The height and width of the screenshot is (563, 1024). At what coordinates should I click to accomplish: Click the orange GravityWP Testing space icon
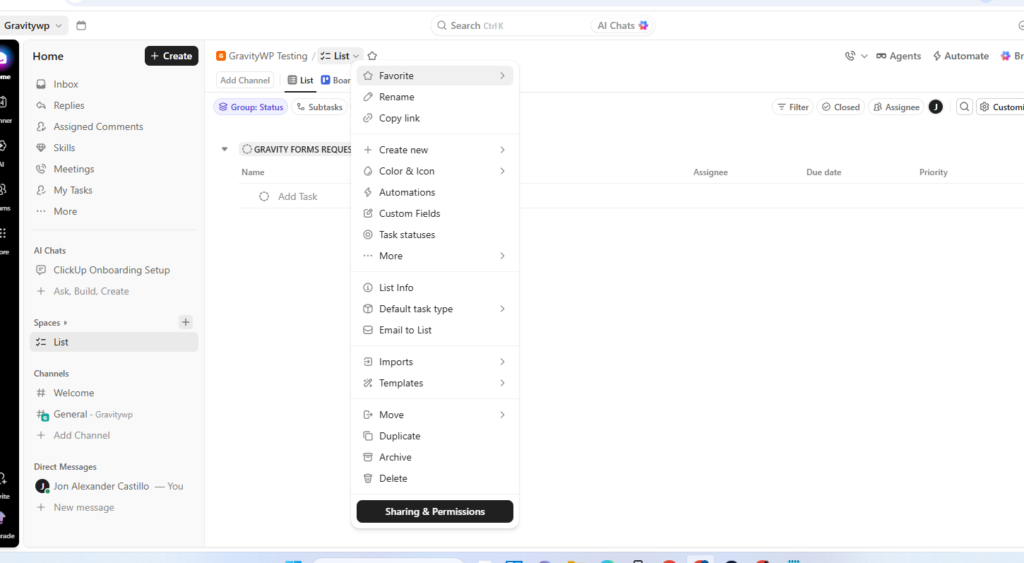point(221,56)
